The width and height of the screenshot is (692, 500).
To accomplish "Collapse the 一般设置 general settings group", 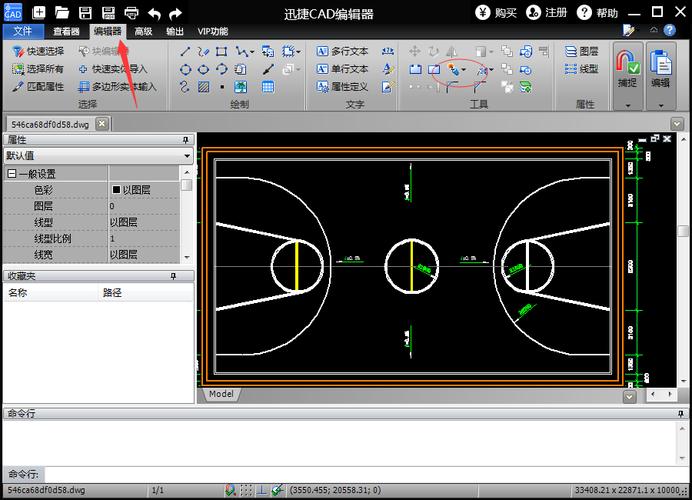I will 12,173.
